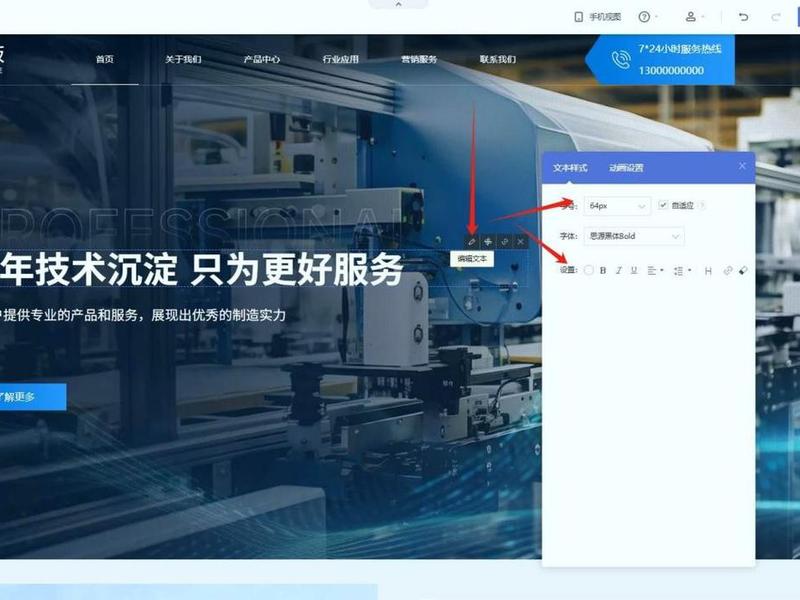The width and height of the screenshot is (800, 600).
Task: Select the subtitle about 专业的产品和服务
Action: [x=143, y=315]
